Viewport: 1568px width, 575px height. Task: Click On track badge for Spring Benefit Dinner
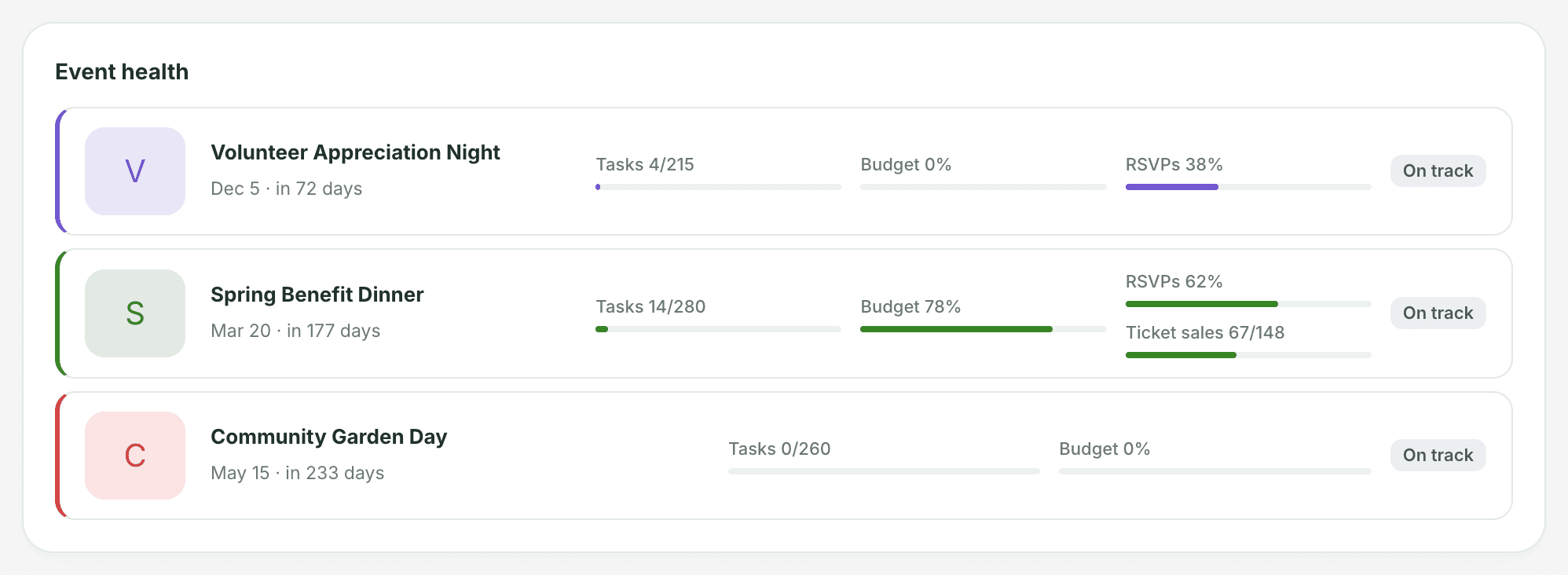tap(1438, 313)
